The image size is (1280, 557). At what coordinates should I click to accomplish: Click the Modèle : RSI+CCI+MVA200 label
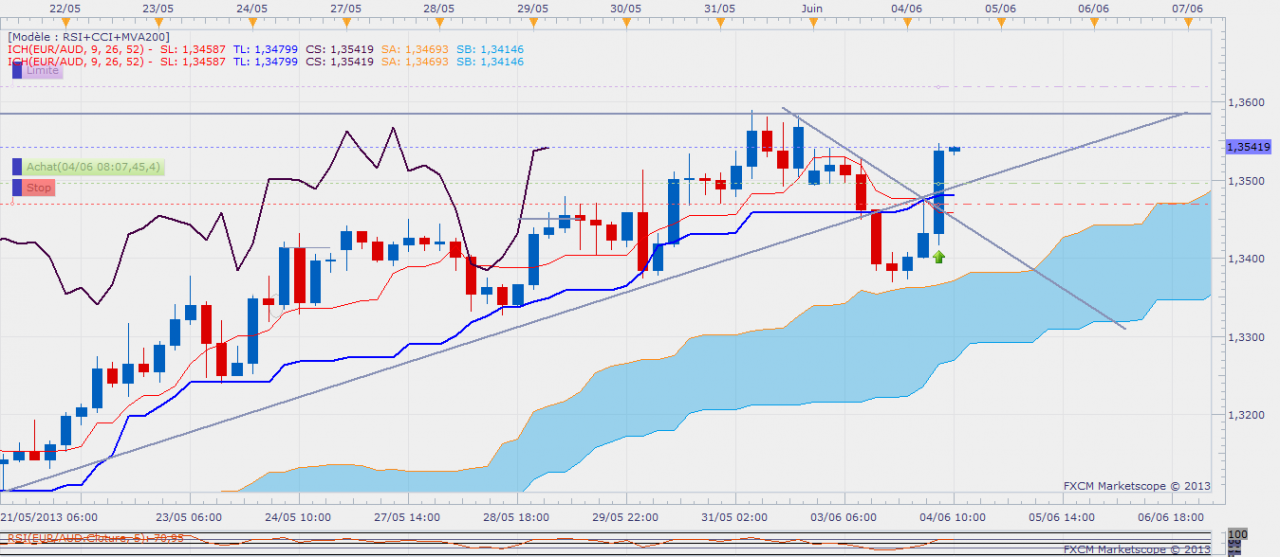(x=89, y=36)
